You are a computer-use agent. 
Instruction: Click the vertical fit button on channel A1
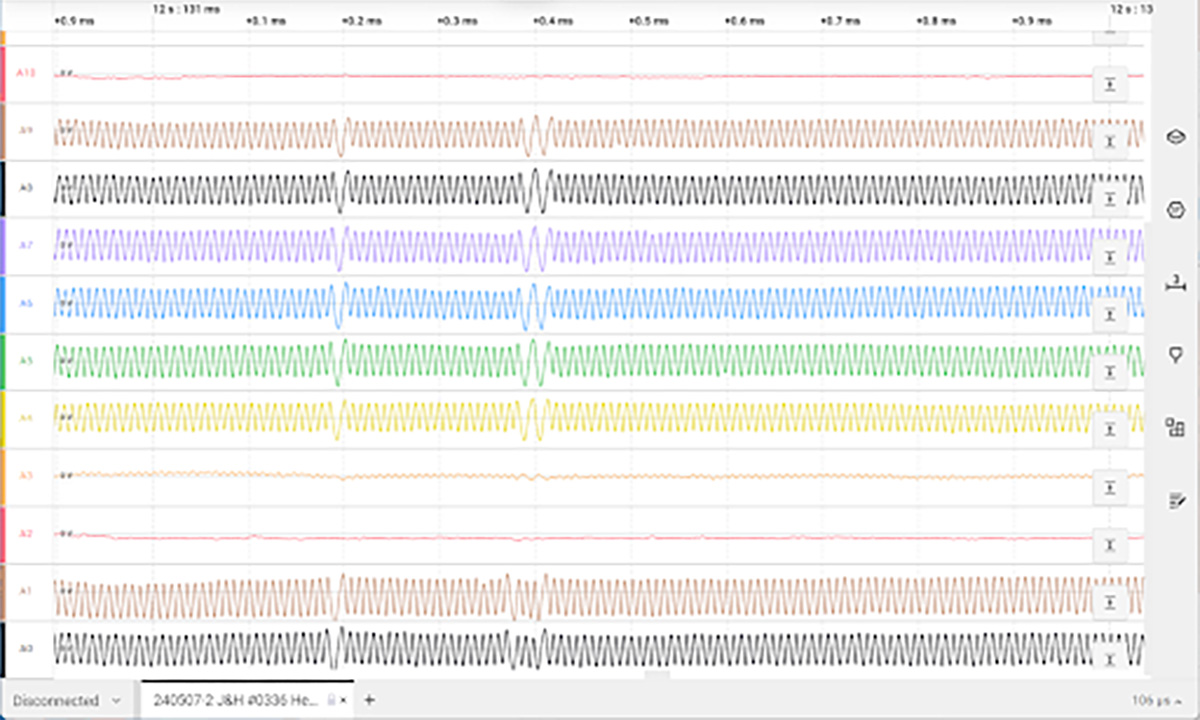point(1109,602)
